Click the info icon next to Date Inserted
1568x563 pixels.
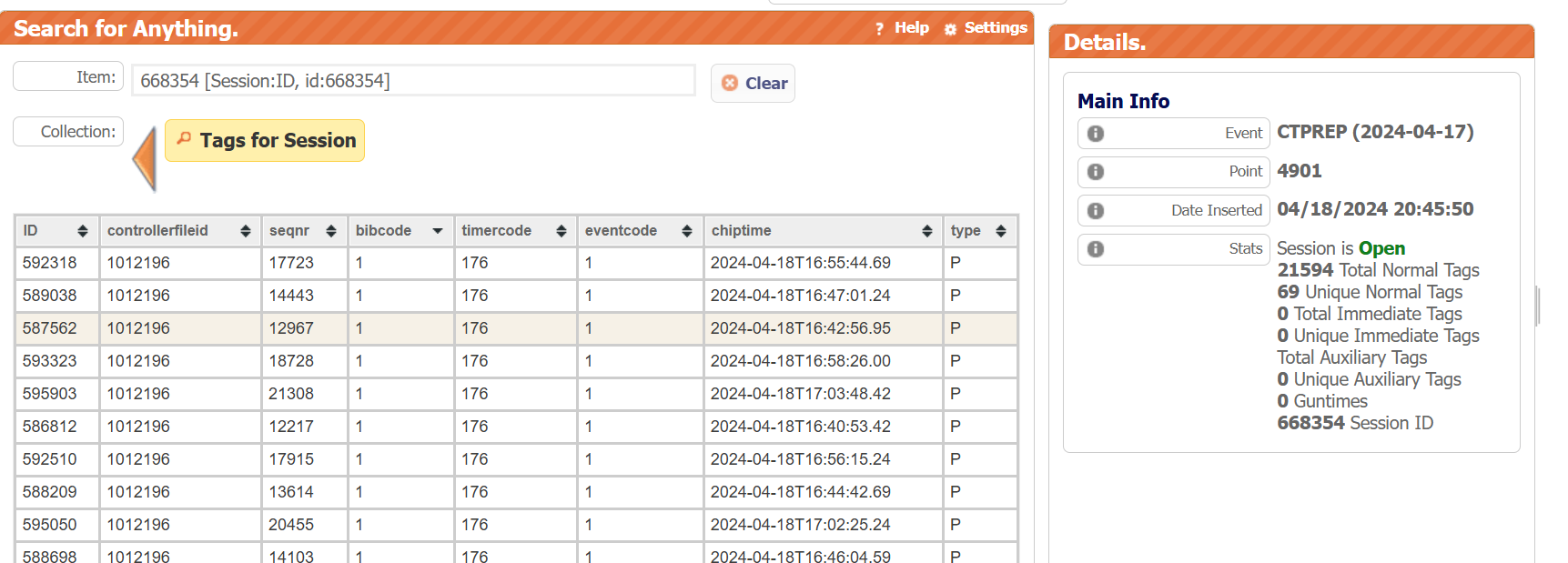tap(1096, 211)
